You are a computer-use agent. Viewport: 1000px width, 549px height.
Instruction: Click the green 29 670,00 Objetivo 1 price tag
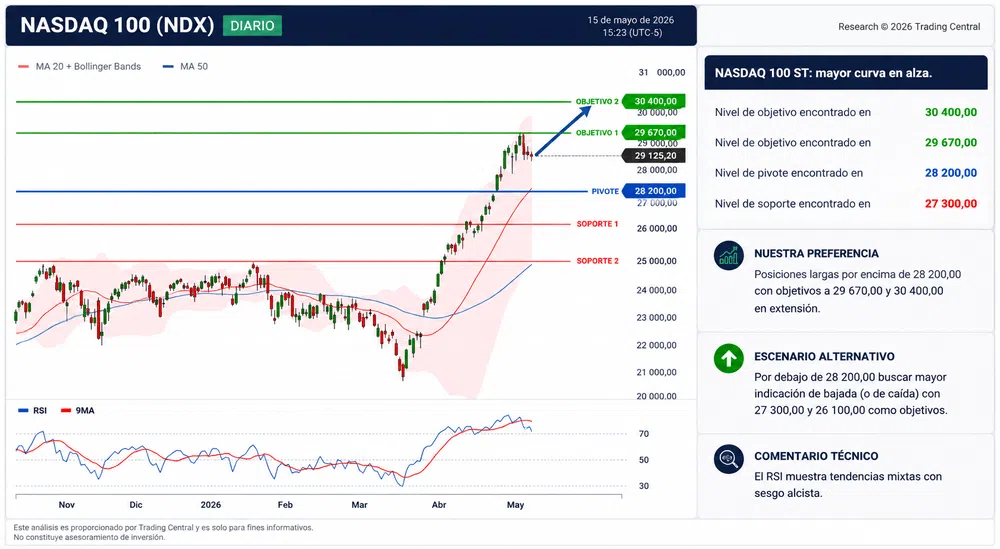(654, 133)
